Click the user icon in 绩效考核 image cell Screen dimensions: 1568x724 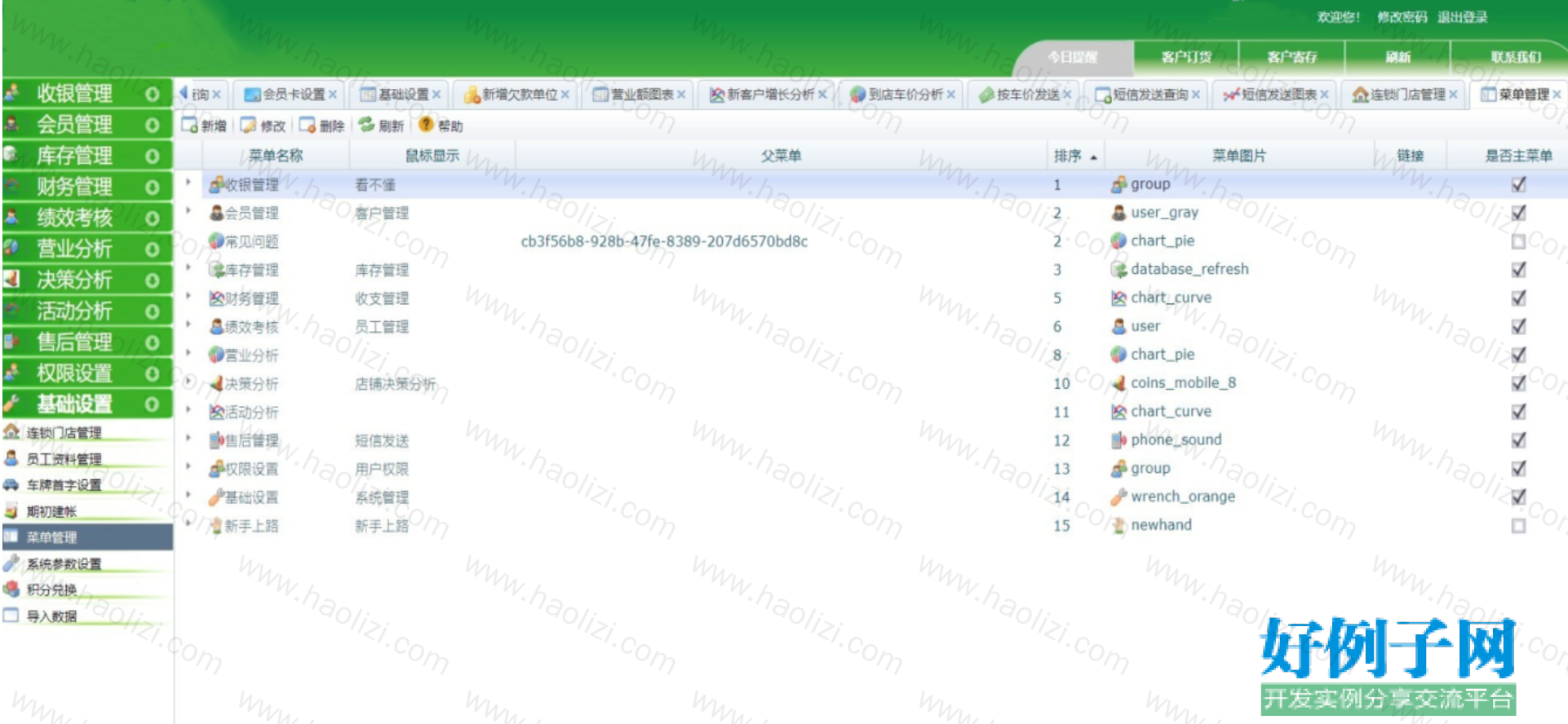click(1119, 326)
